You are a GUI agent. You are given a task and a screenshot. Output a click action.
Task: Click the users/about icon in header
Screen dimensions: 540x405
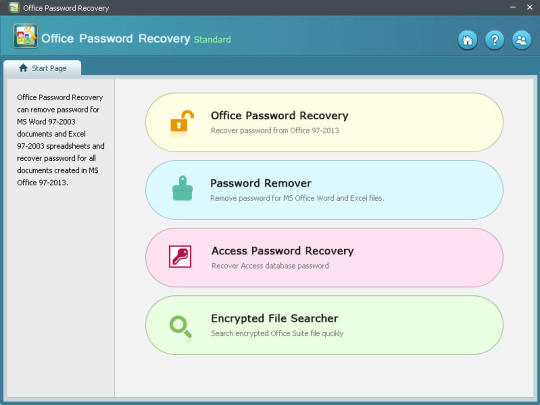(521, 40)
